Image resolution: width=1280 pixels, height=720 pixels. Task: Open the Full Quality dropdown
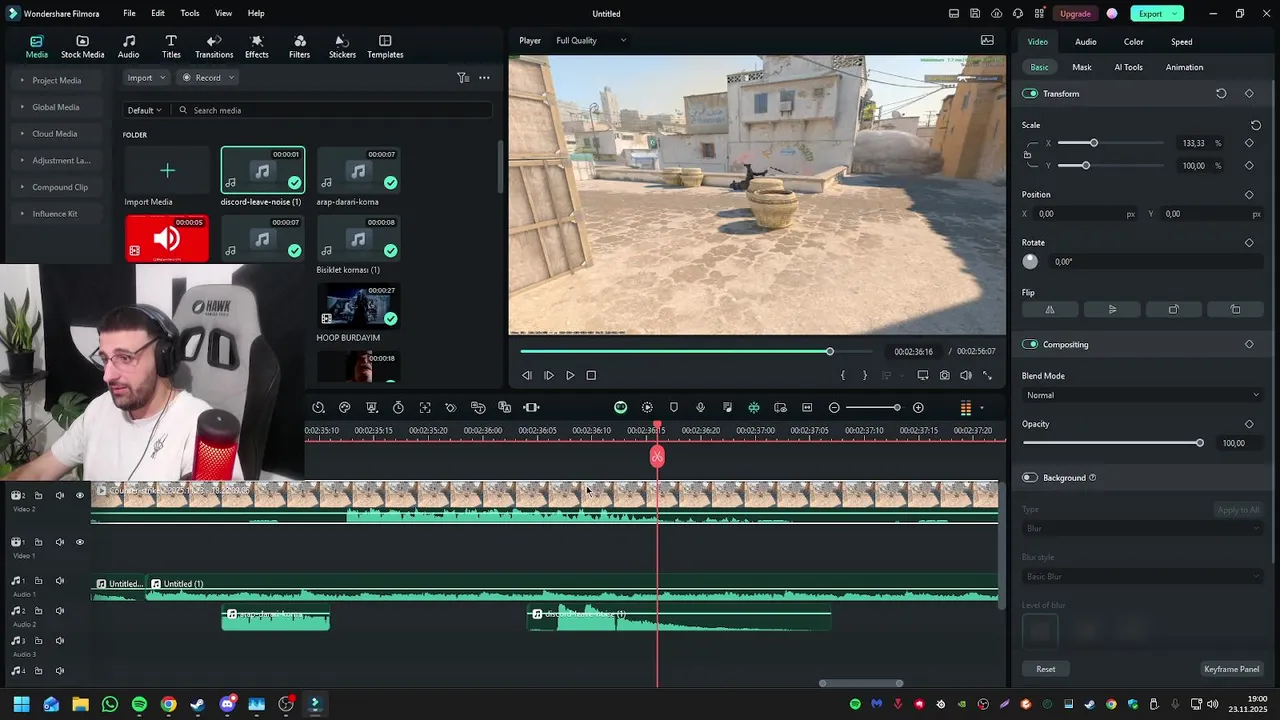(x=590, y=41)
